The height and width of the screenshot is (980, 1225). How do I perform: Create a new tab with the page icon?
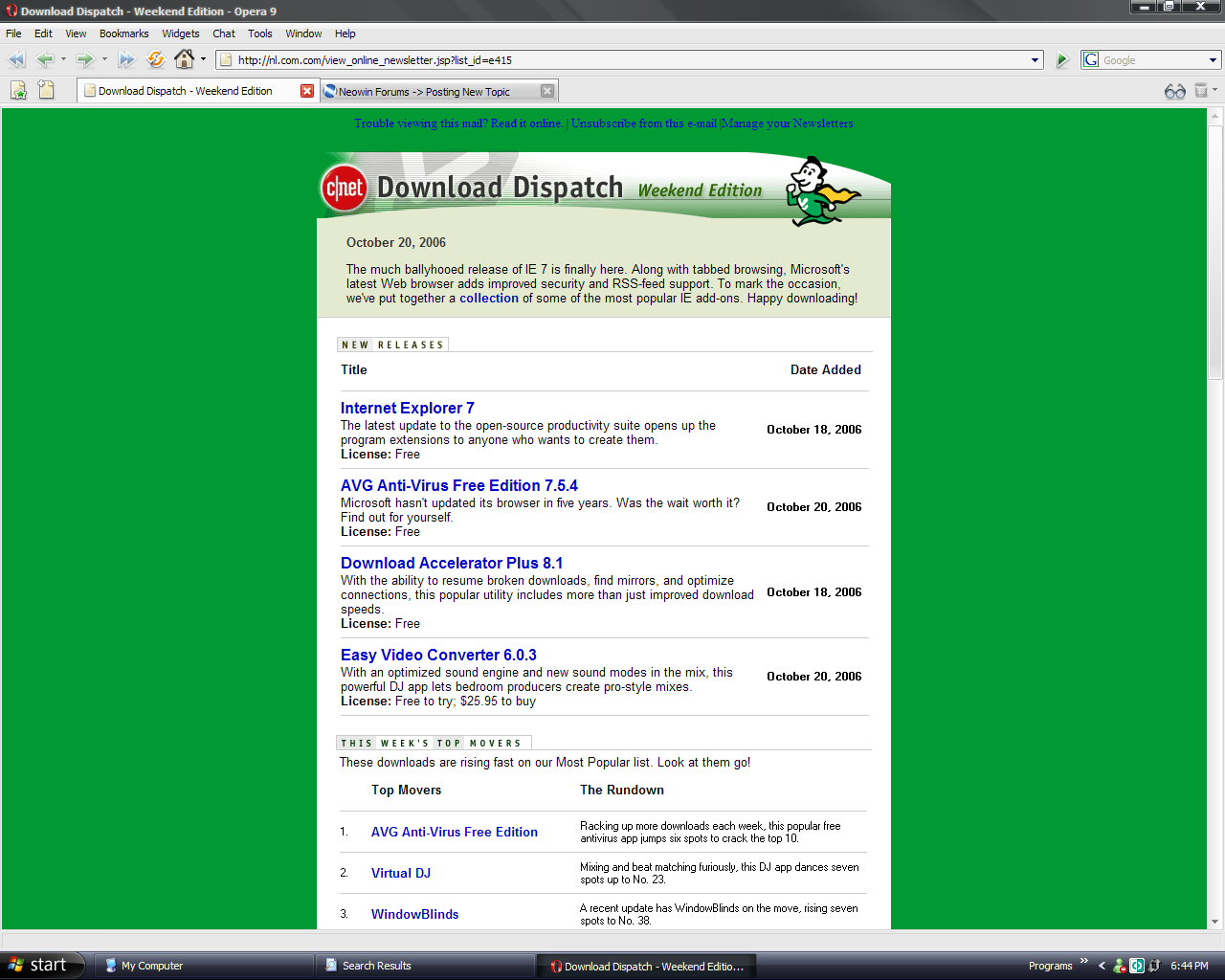coord(45,89)
